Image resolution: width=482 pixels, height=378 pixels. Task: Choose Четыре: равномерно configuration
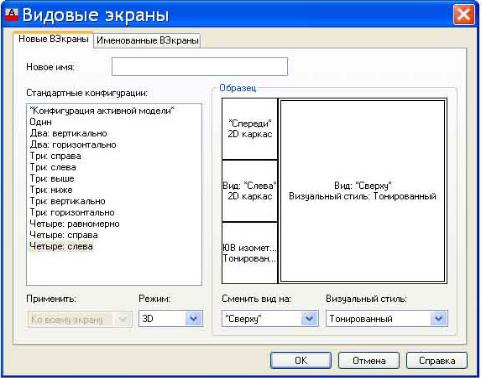[74, 224]
